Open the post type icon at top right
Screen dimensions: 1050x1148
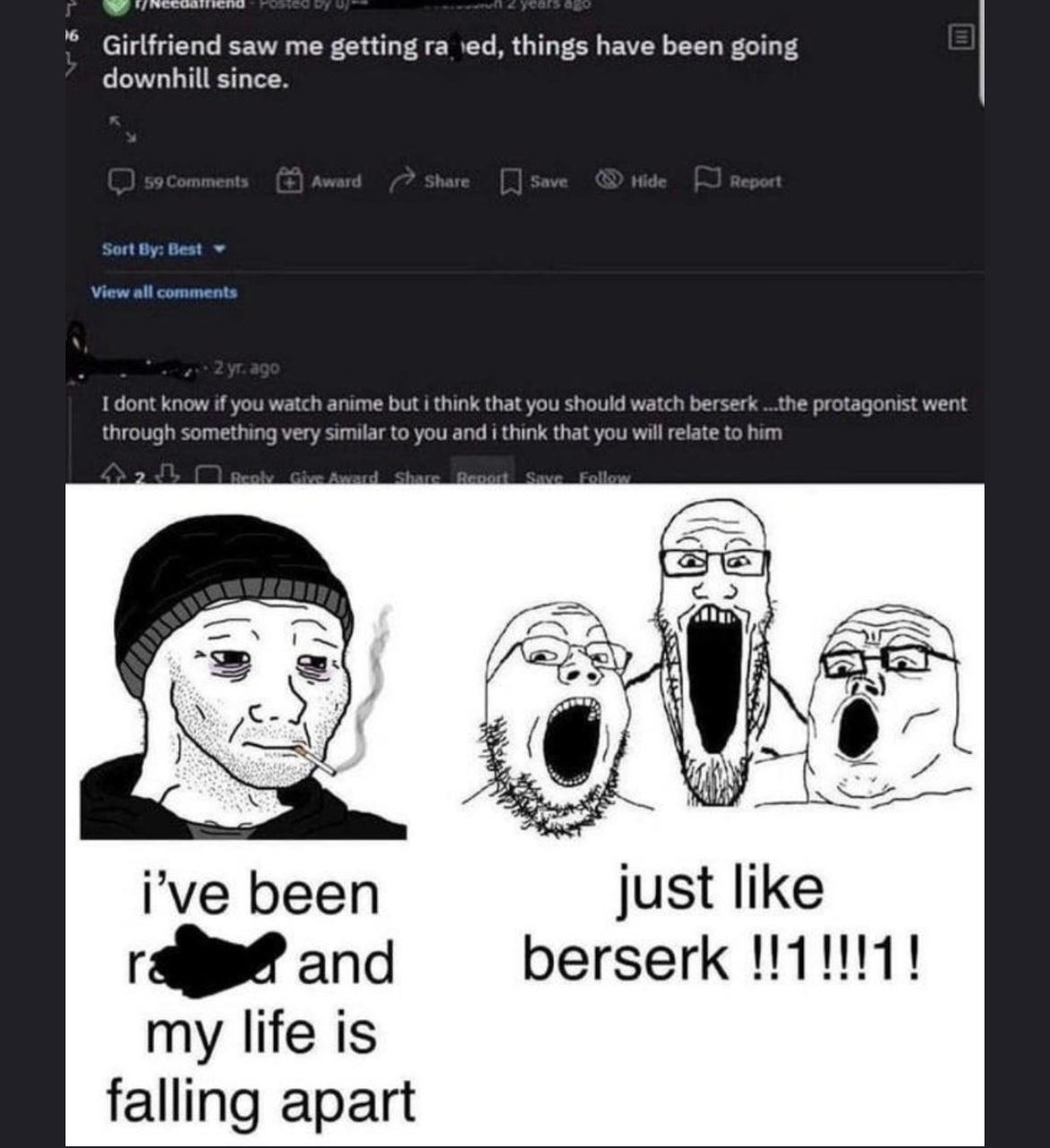click(x=960, y=38)
